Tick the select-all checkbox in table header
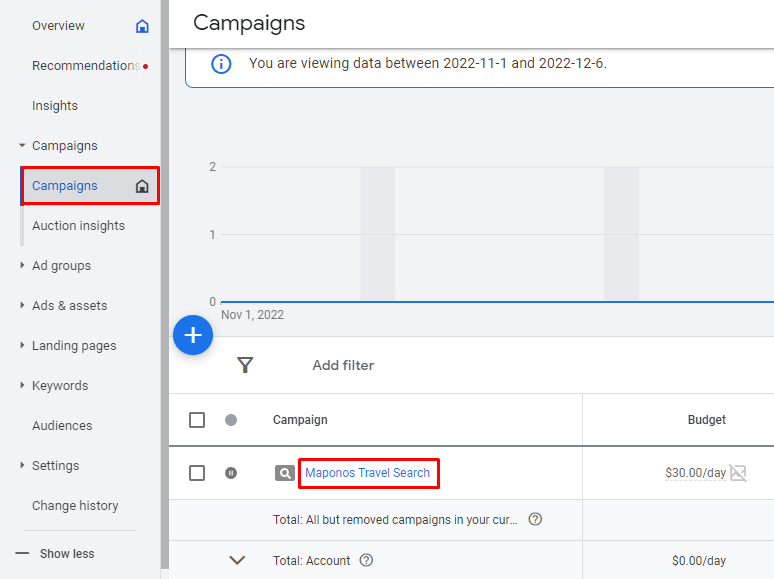 [197, 420]
